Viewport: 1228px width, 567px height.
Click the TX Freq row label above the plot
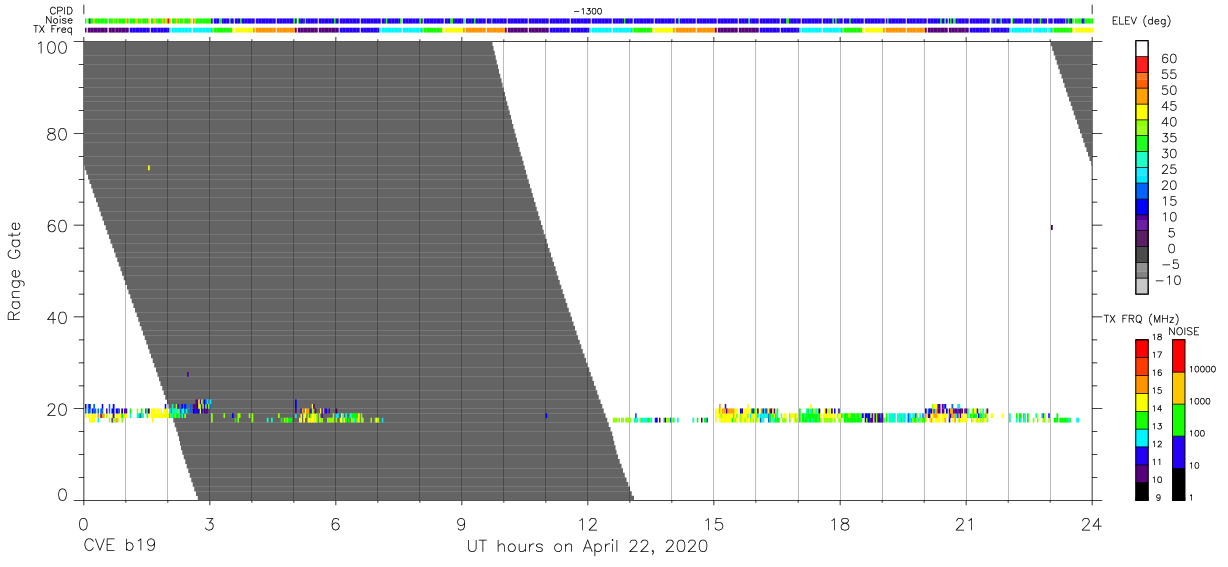[x=55, y=30]
